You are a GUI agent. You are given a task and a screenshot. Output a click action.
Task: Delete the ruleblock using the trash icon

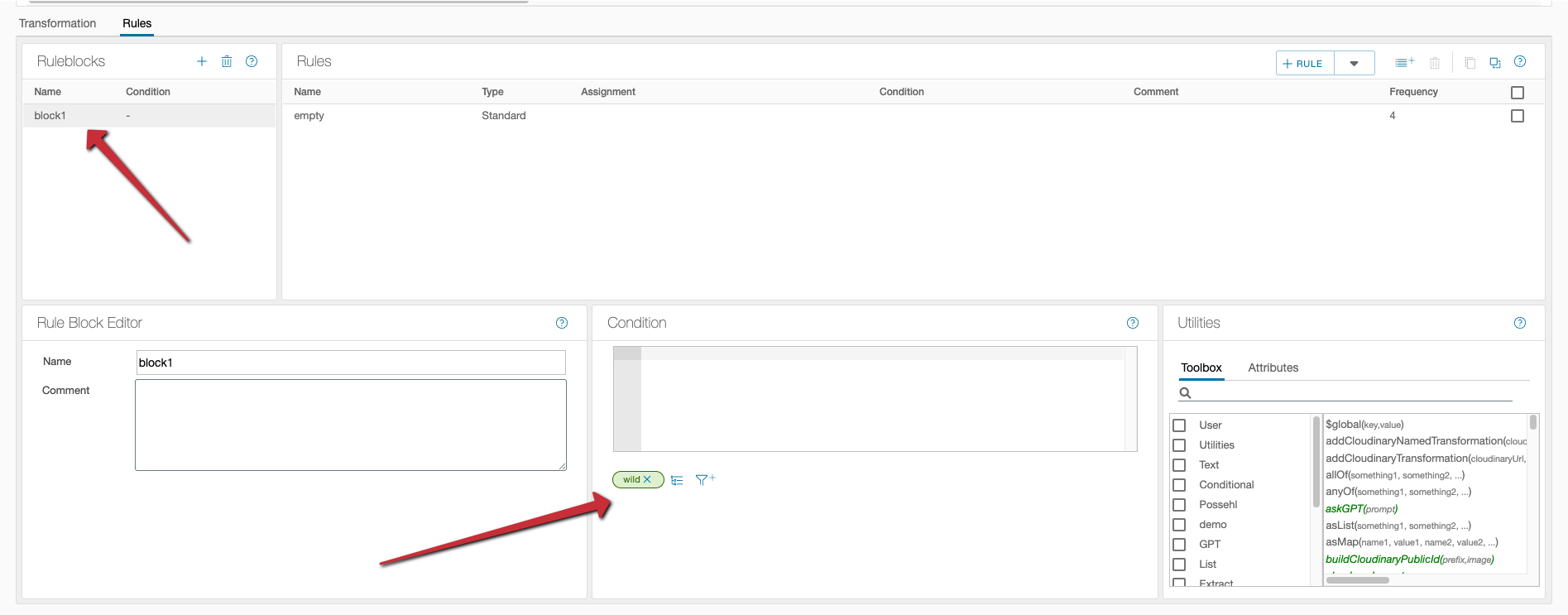click(227, 61)
